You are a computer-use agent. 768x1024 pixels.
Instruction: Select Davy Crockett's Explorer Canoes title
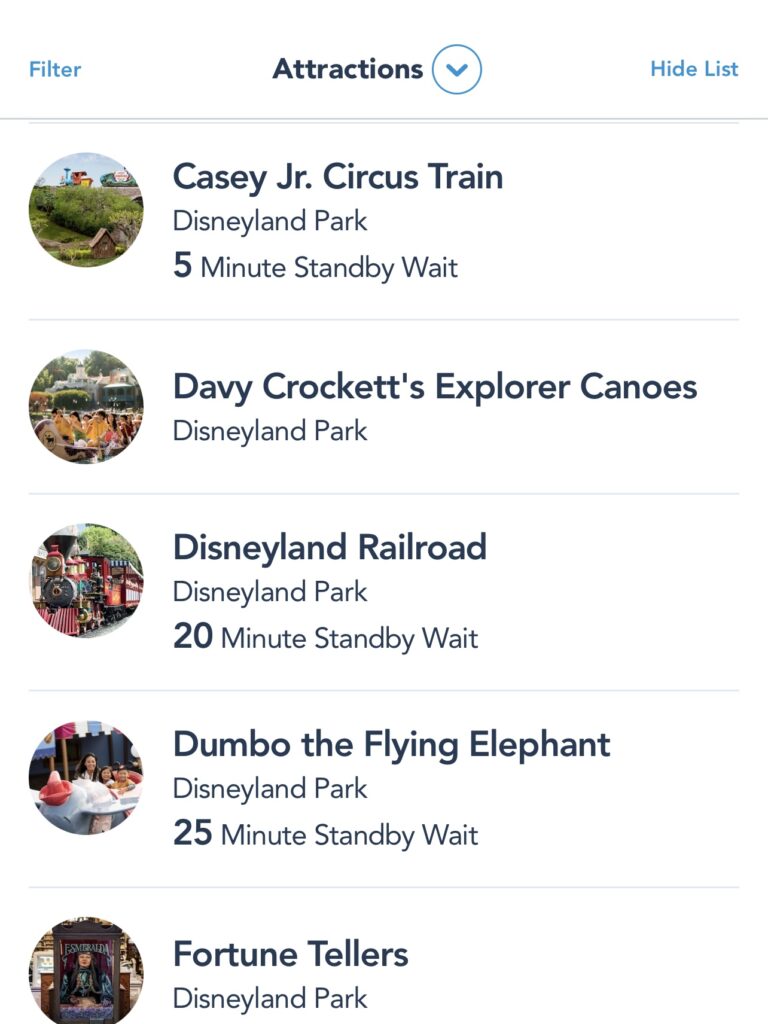(435, 387)
